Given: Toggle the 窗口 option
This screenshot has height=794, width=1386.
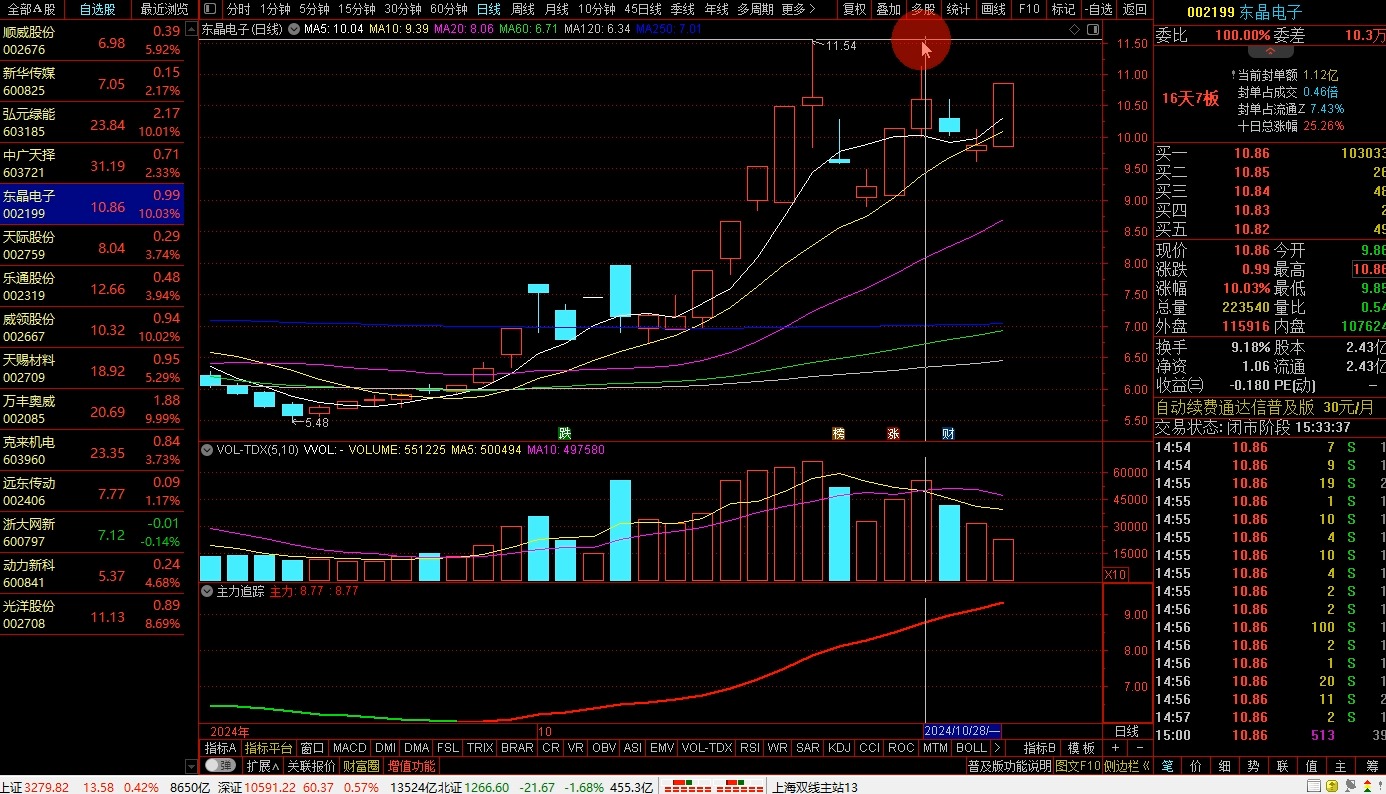Looking at the screenshot, I should pos(312,748).
